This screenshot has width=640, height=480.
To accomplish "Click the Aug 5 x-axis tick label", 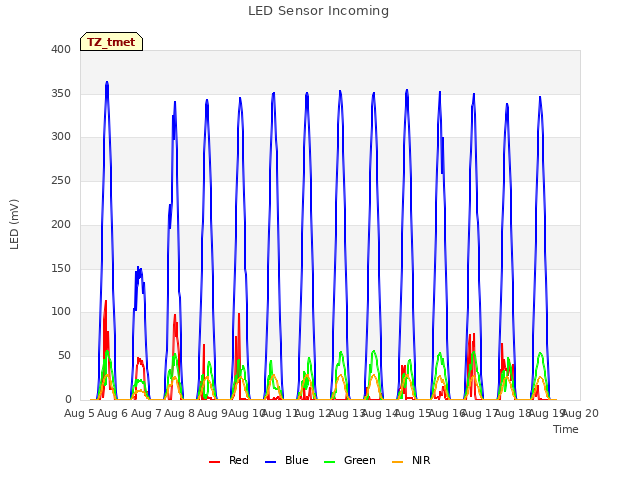I will 79,413.
